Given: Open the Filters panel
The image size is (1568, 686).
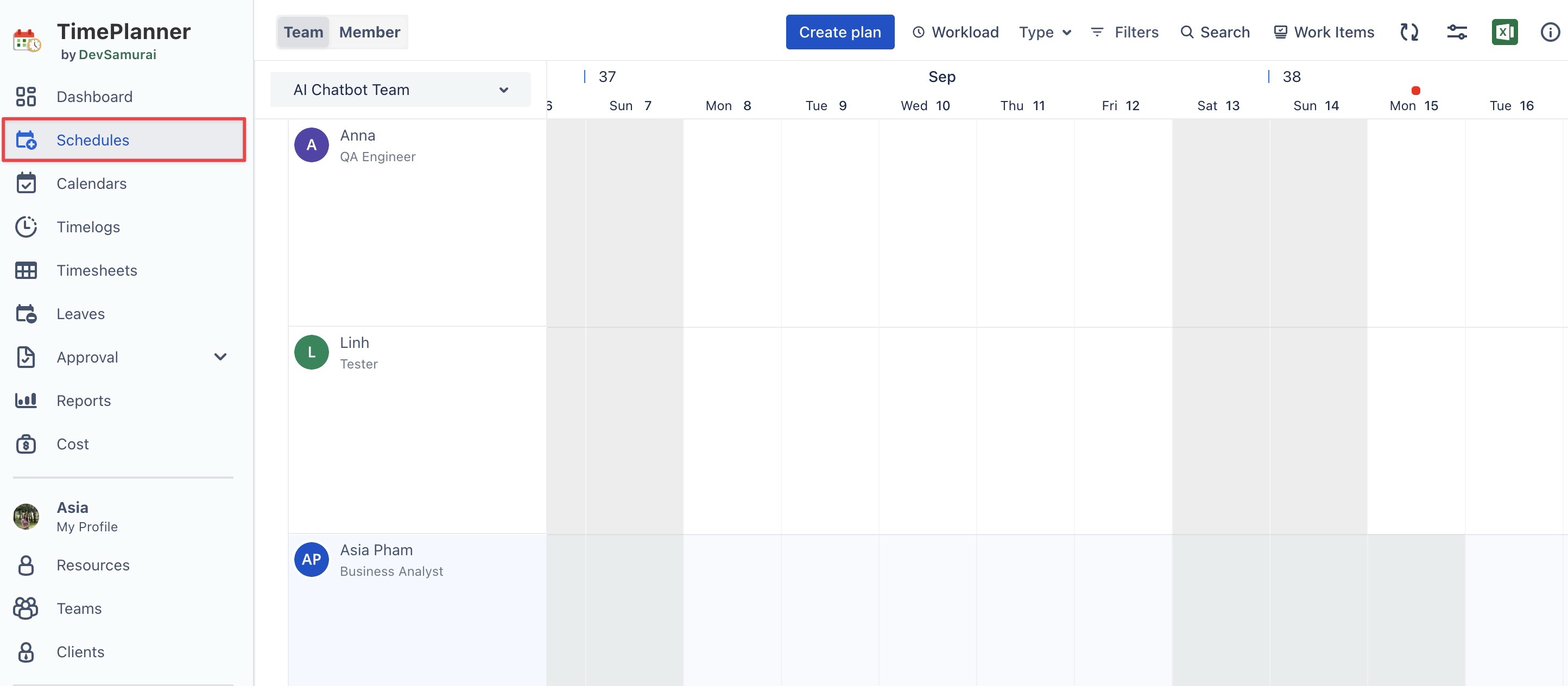Looking at the screenshot, I should pyautogui.click(x=1124, y=32).
